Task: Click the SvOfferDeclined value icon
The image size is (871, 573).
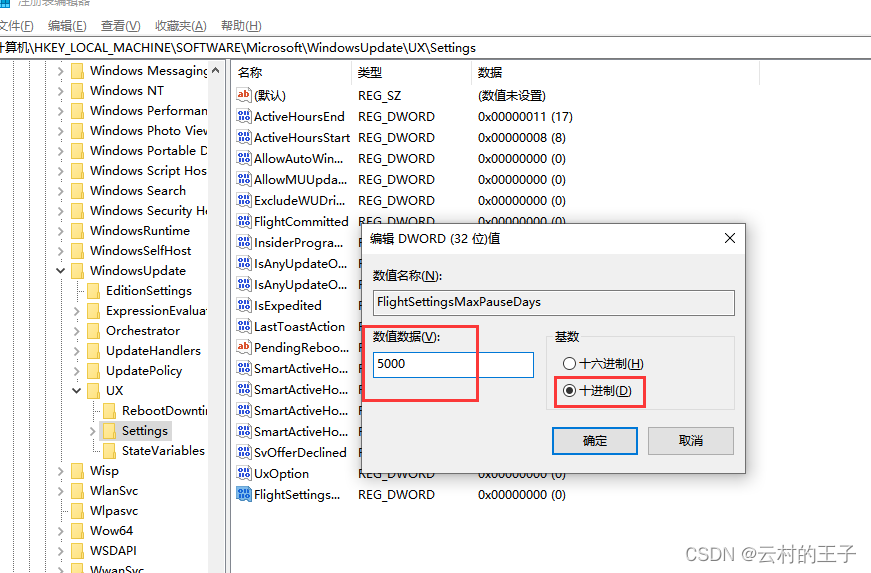Action: (x=244, y=453)
